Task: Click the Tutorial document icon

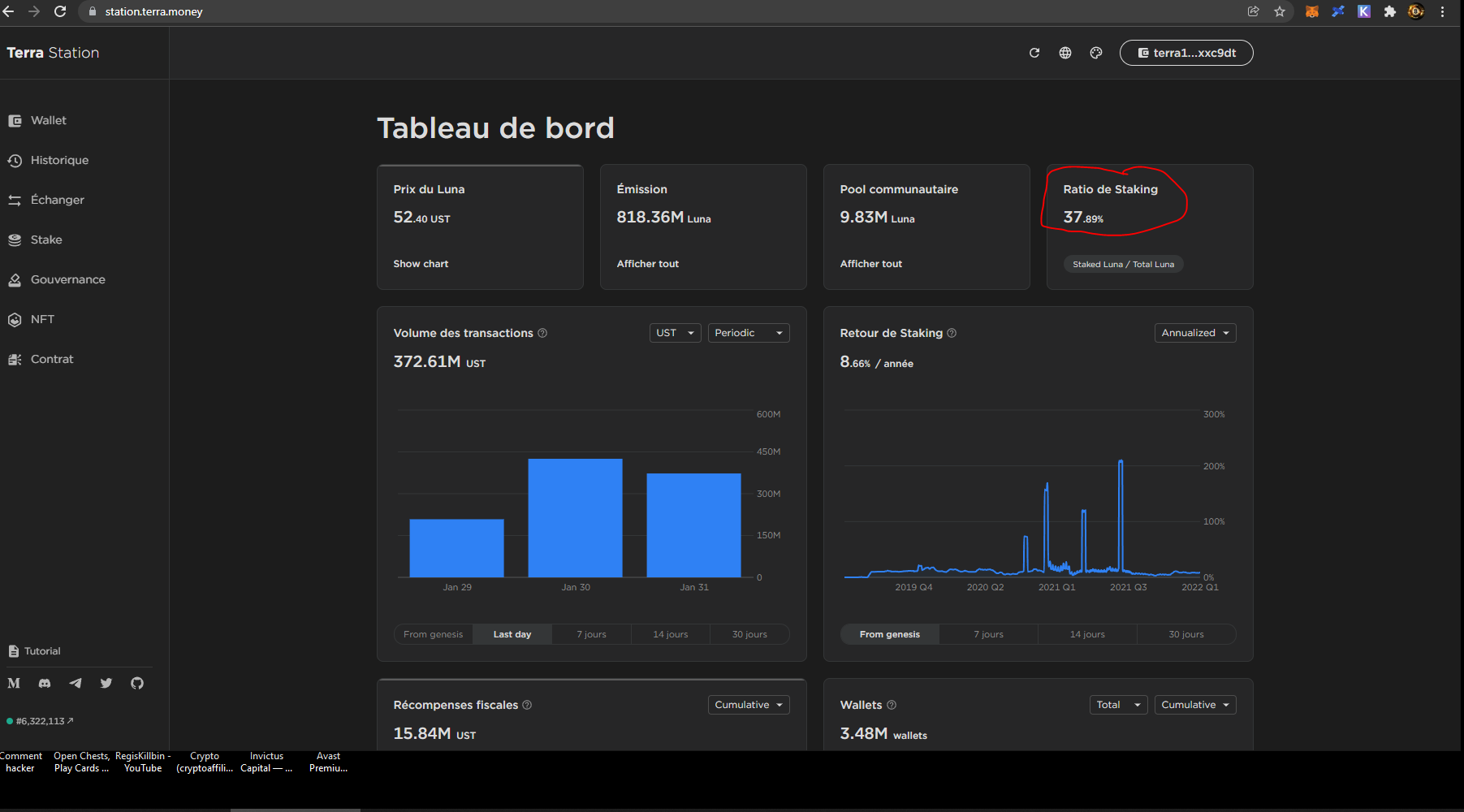Action: pyautogui.click(x=14, y=651)
